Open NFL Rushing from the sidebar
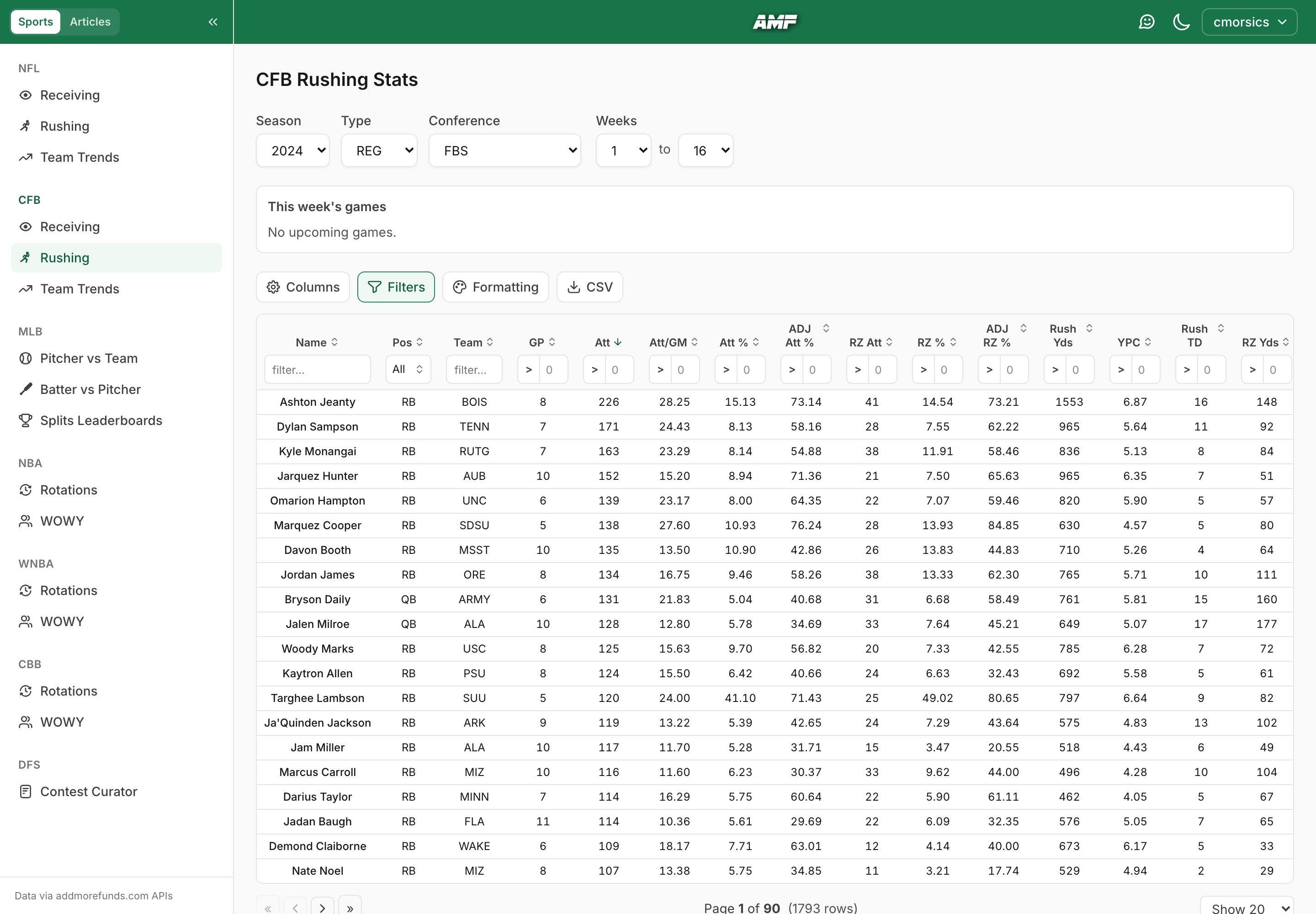Screen dimensions: 1316x914 coord(116,126)
